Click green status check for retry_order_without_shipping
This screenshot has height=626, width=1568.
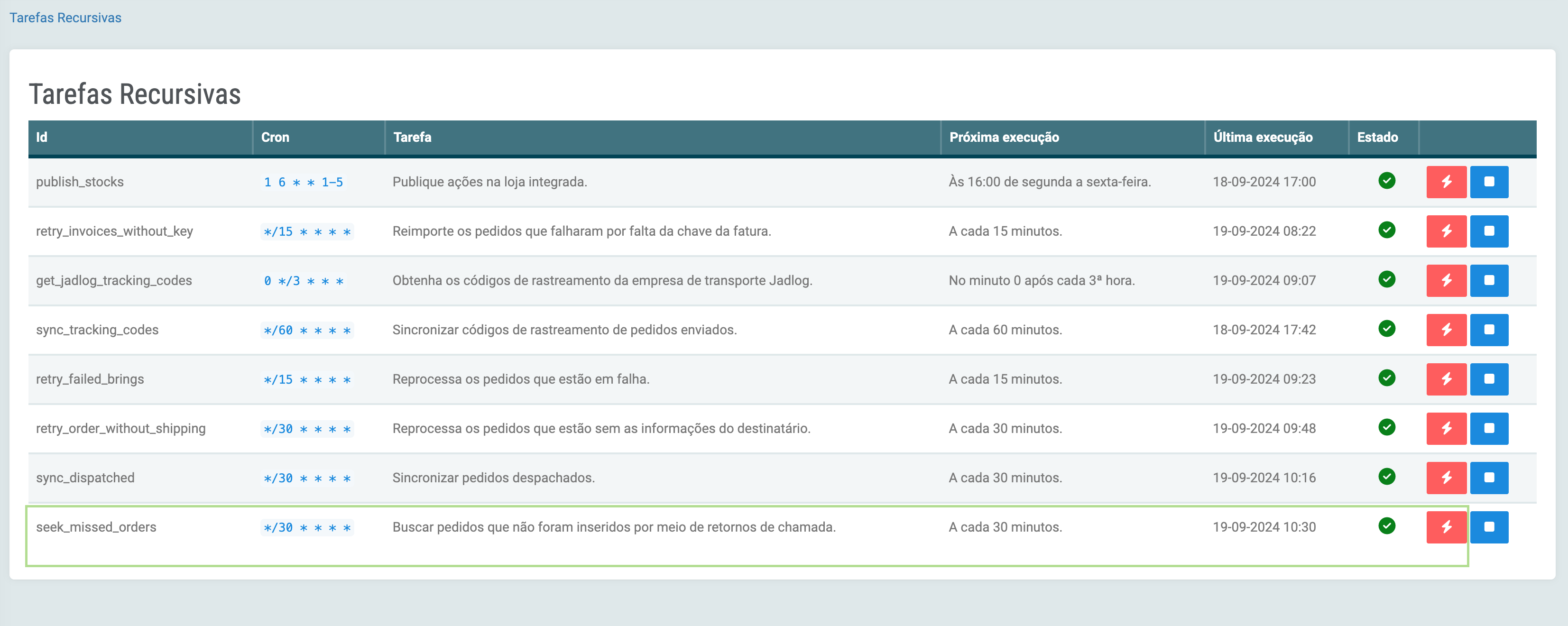pos(1387,427)
